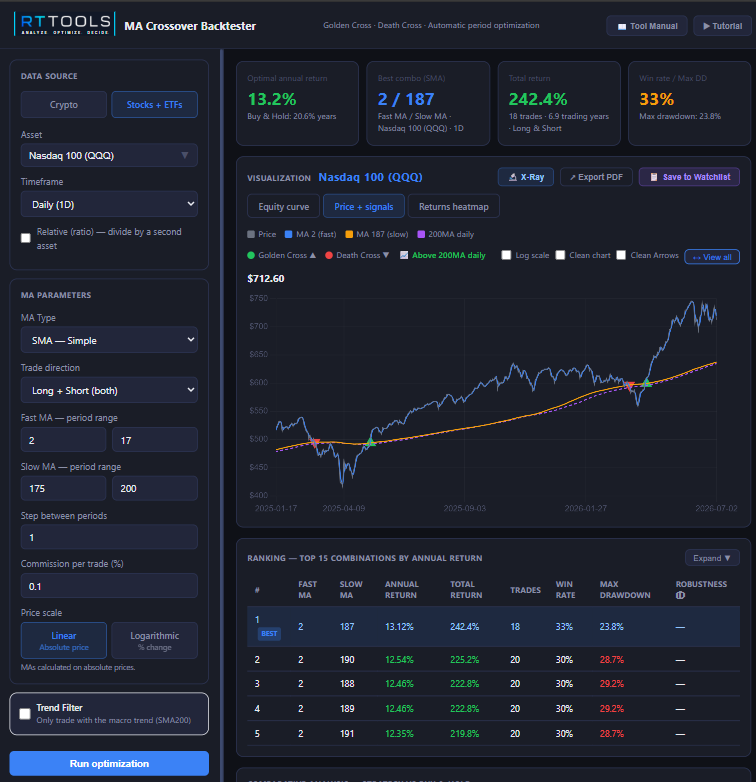Click 28.7% drawdown in row 2
This screenshot has width=756, height=782.
click(x=611, y=660)
